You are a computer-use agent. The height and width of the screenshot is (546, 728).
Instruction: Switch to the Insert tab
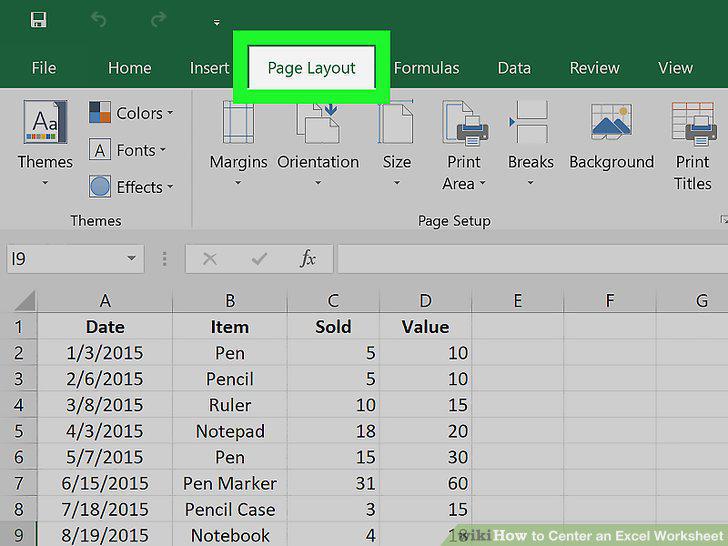pyautogui.click(x=209, y=68)
